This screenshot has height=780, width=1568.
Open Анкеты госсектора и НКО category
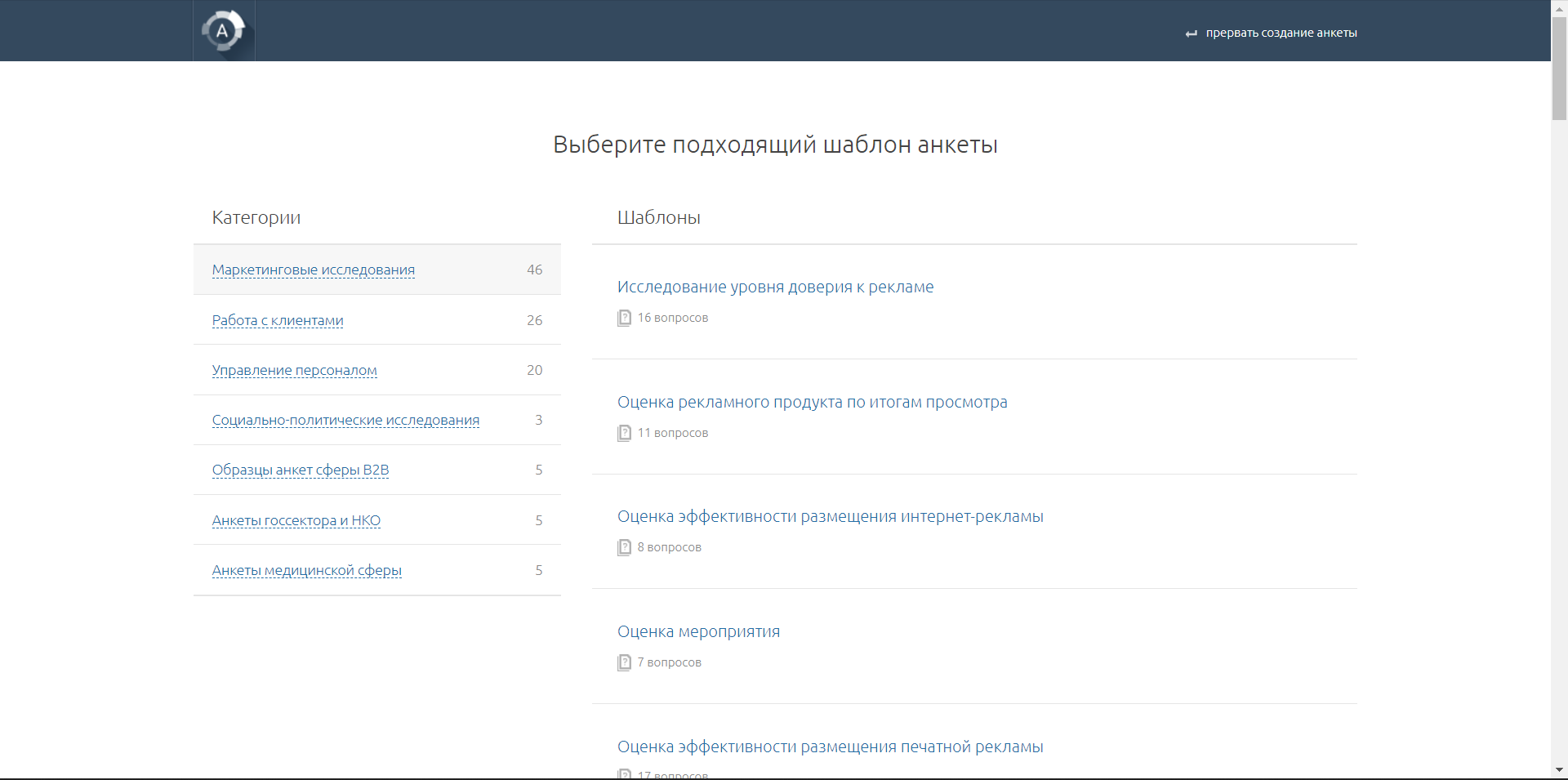click(x=296, y=520)
